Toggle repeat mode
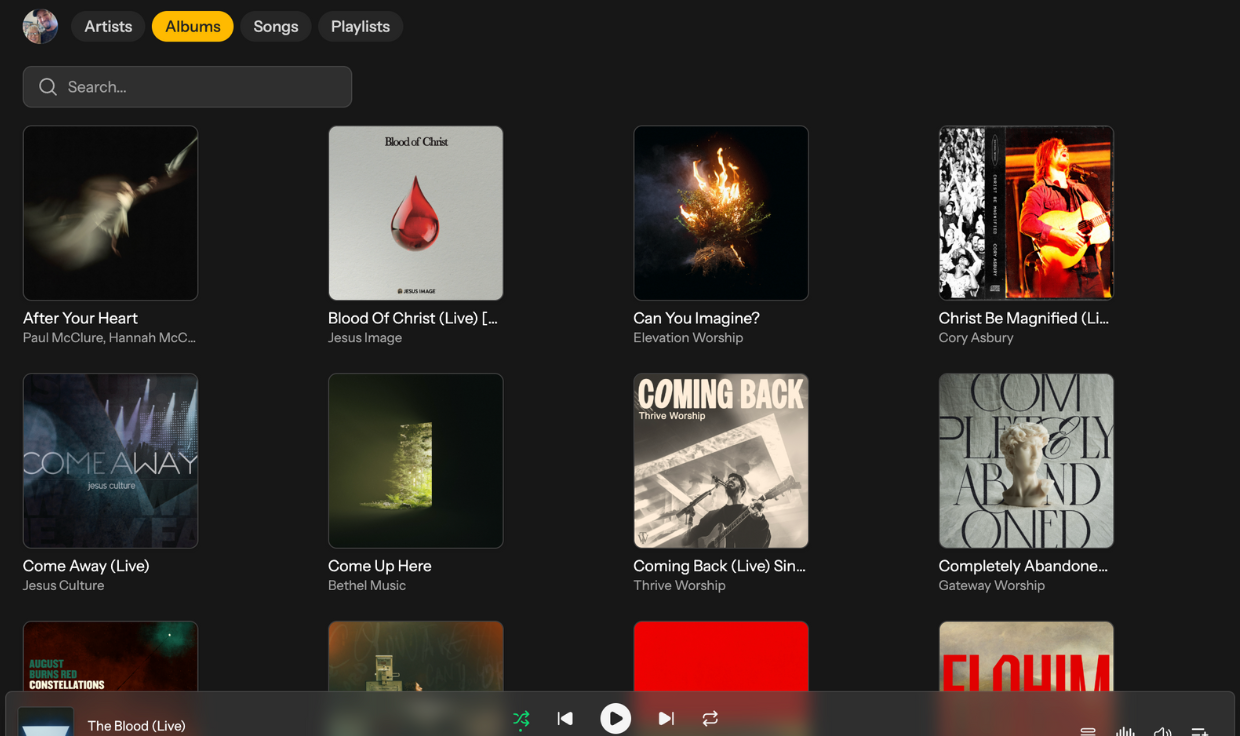 coord(710,719)
